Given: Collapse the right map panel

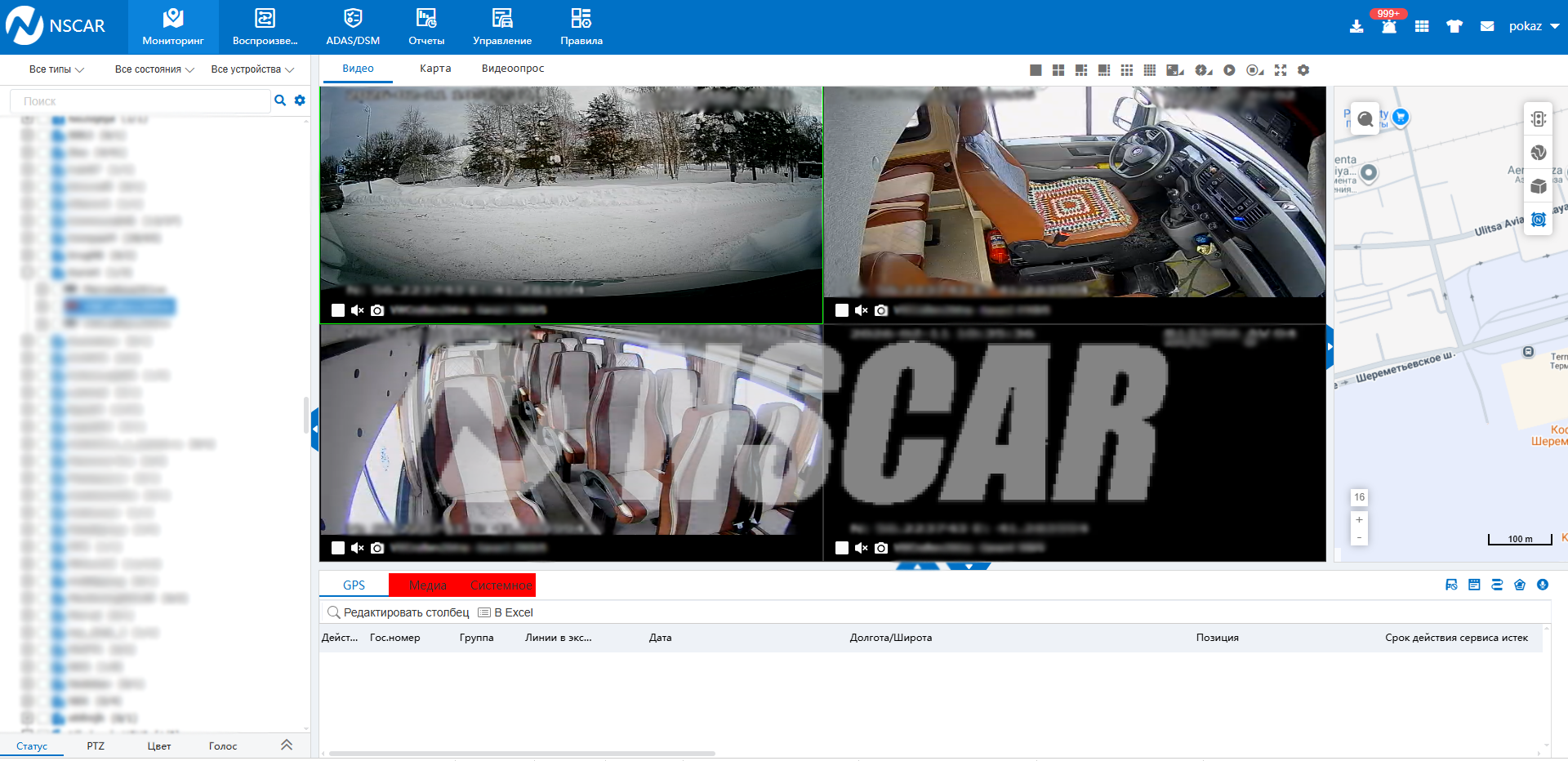Looking at the screenshot, I should 1330,347.
